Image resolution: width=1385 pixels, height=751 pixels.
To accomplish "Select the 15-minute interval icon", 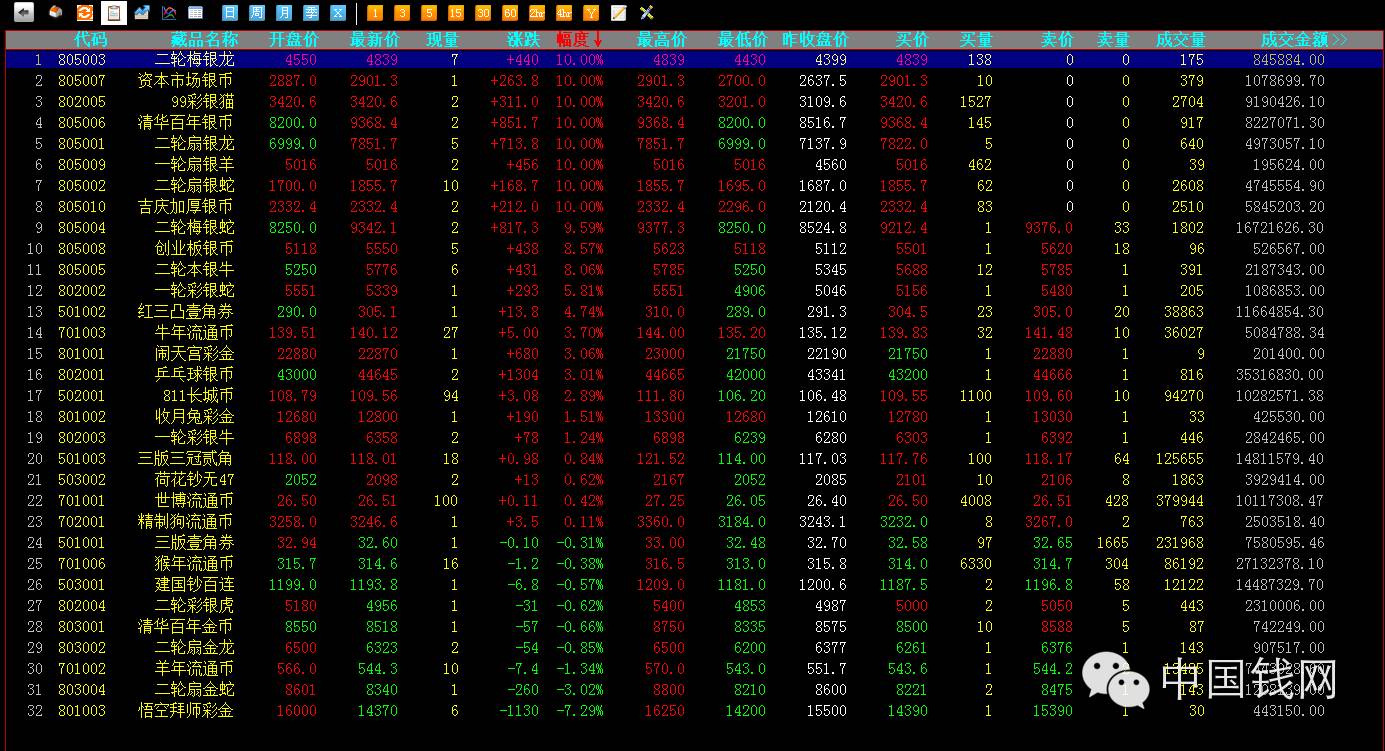I will 456,13.
